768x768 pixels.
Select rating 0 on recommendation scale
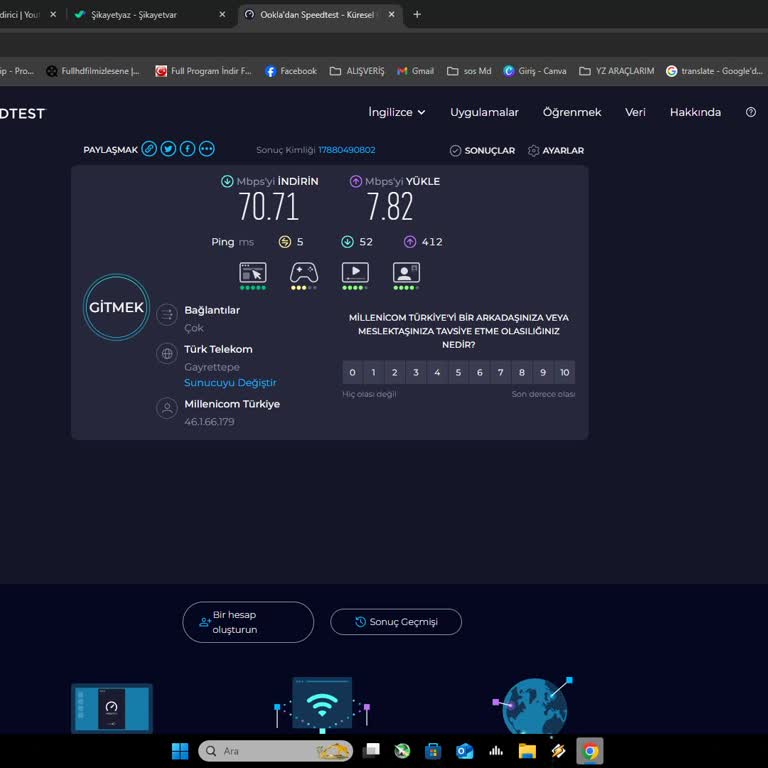[352, 372]
